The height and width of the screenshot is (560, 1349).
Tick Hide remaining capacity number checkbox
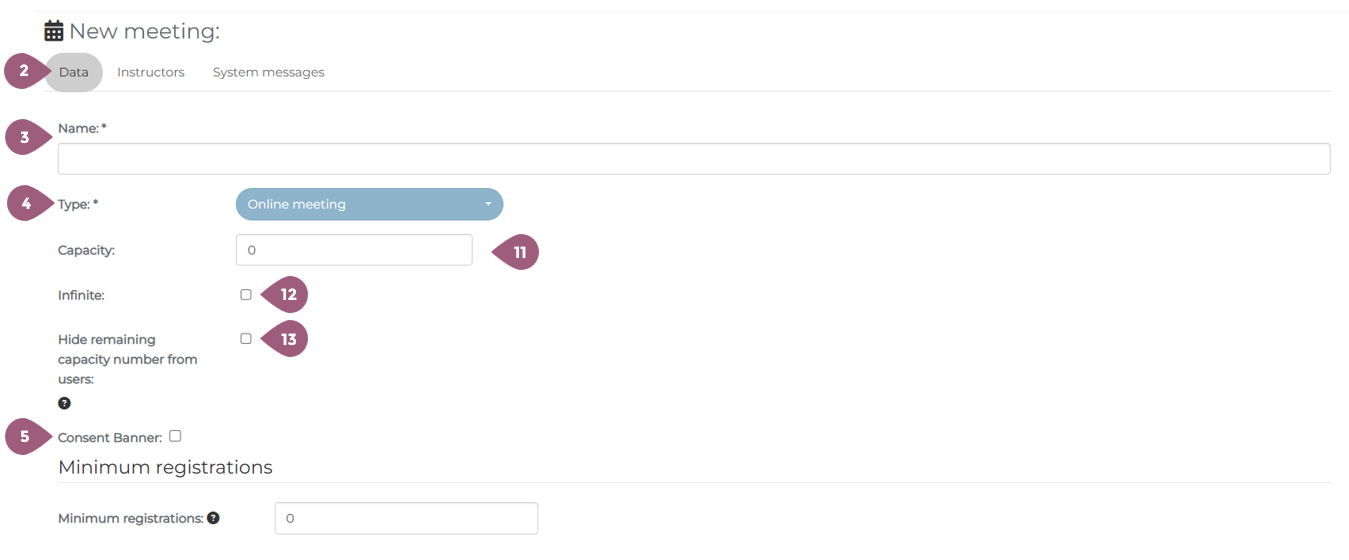[x=246, y=339]
